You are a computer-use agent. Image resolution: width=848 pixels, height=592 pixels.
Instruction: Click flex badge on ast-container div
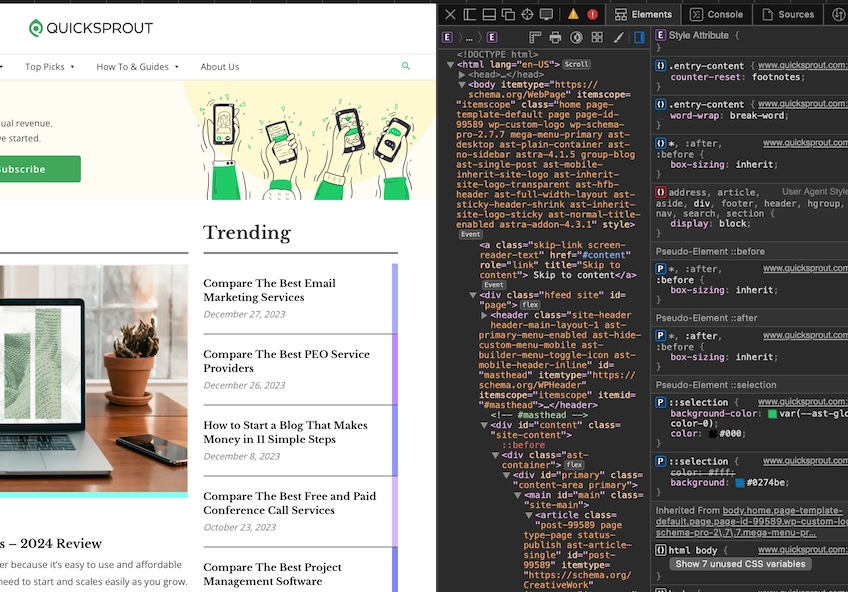[x=574, y=465]
